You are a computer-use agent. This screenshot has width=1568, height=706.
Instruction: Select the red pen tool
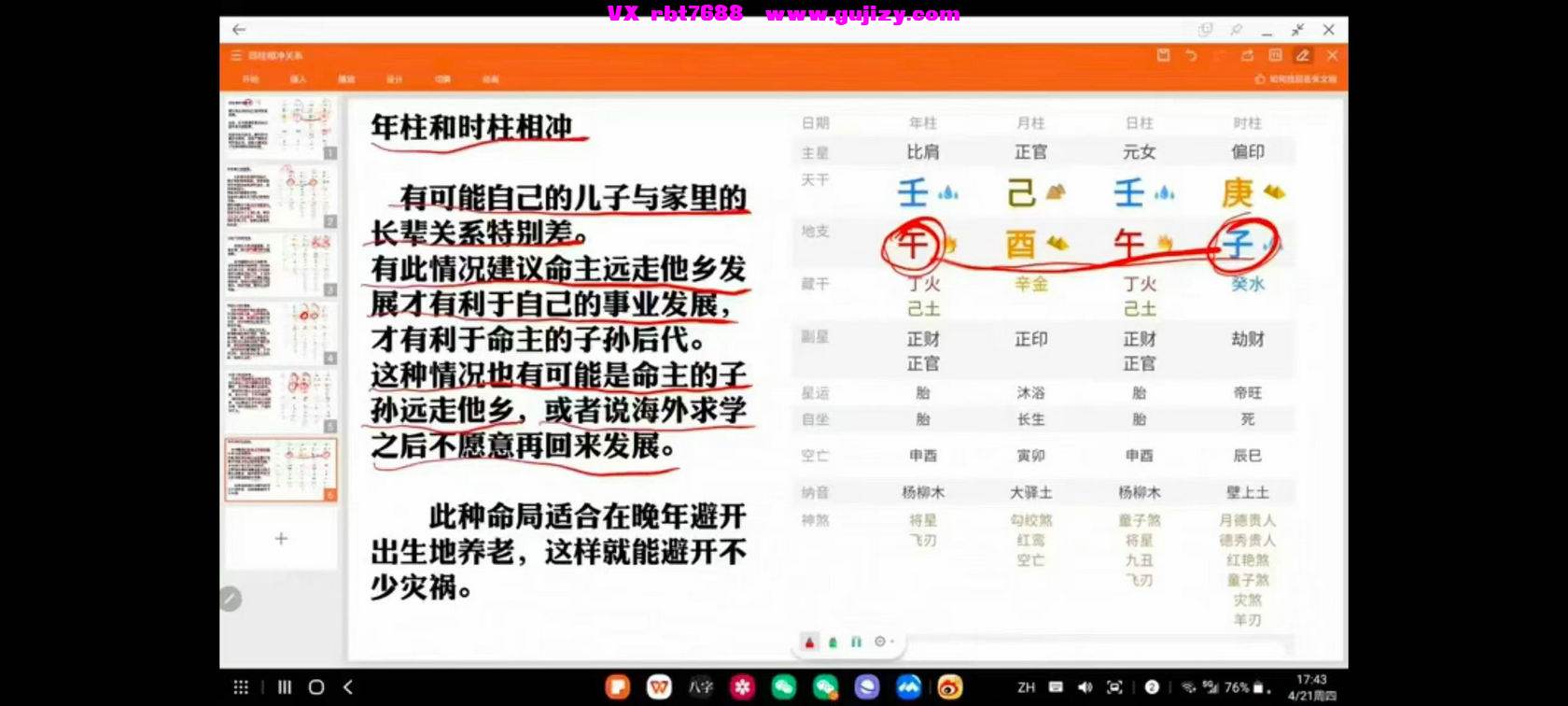(x=809, y=642)
